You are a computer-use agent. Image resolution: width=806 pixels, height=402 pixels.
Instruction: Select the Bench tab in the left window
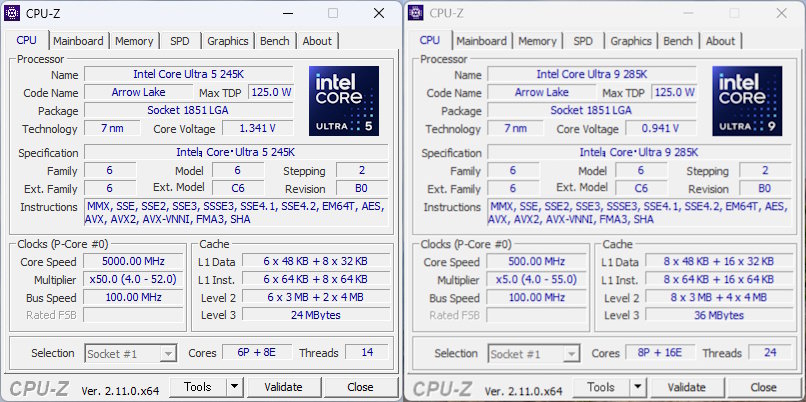tap(274, 41)
